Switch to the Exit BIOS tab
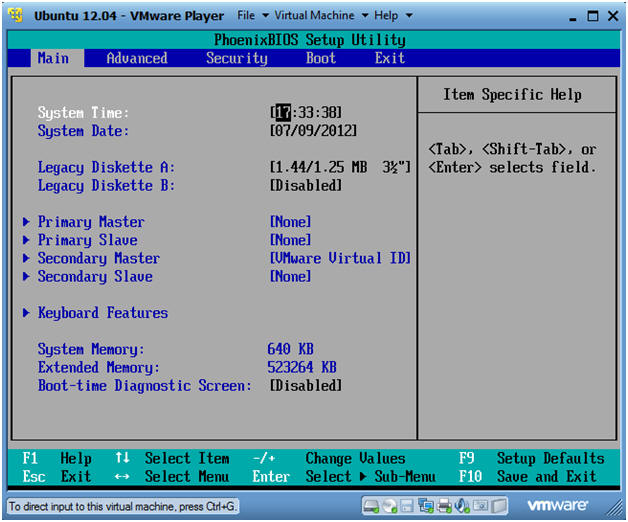This screenshot has width=628, height=522. pos(390,58)
